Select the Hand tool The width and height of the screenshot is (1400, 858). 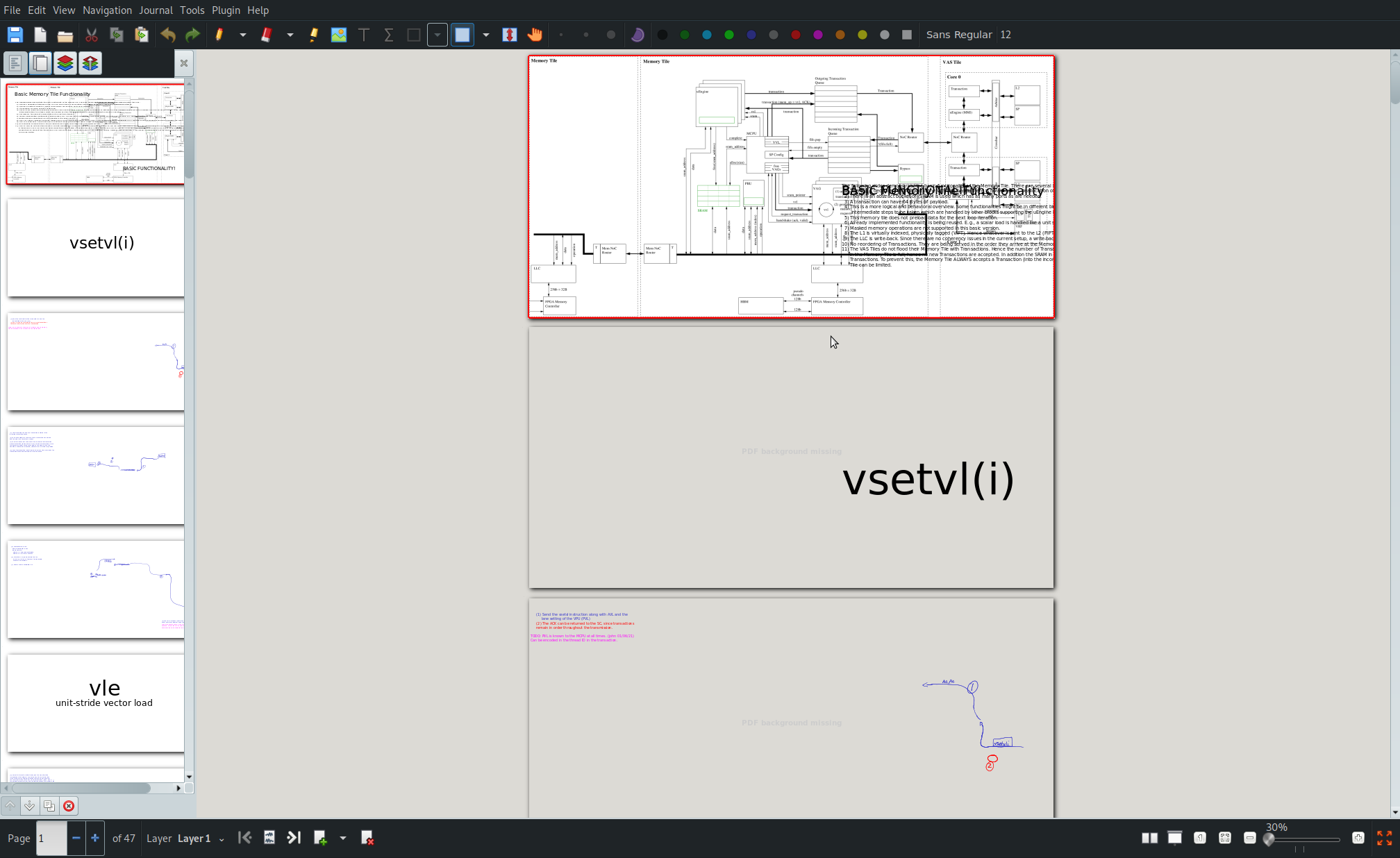tap(535, 35)
